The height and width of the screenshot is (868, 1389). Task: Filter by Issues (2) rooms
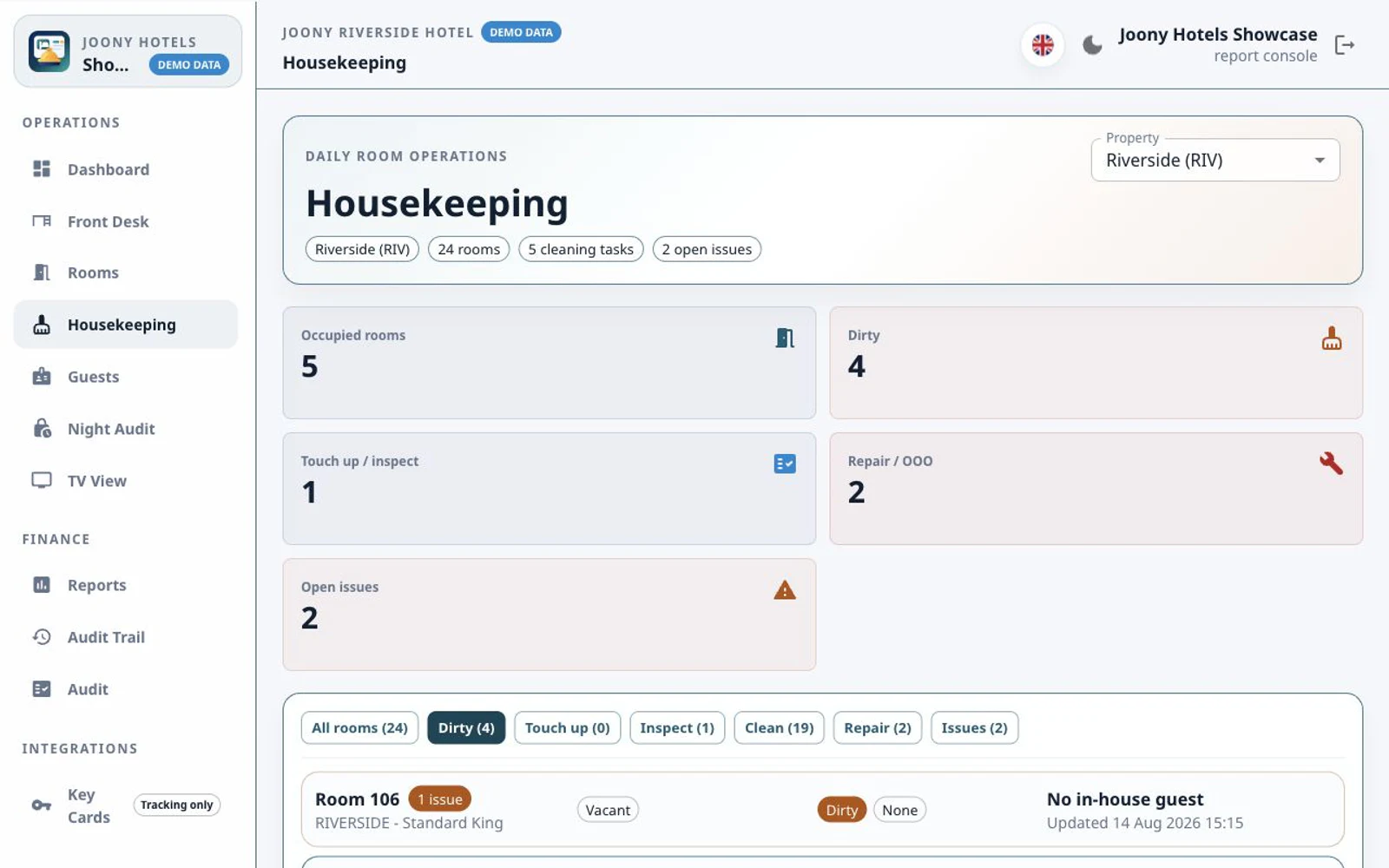coord(974,727)
